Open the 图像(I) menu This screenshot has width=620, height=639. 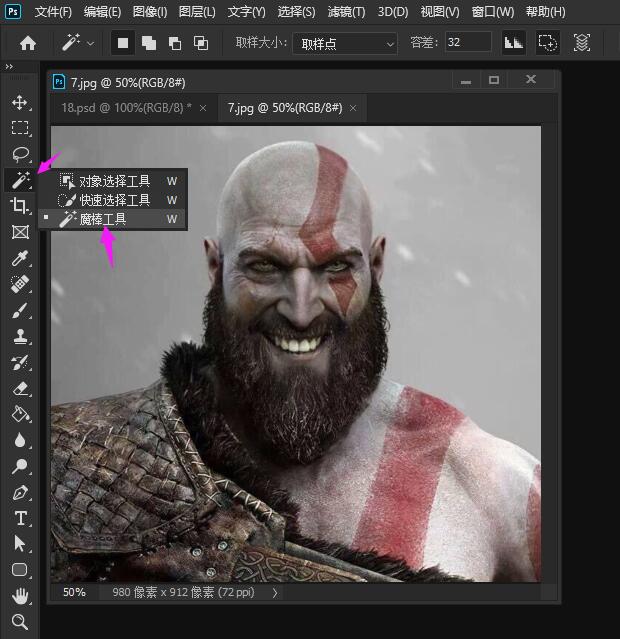(150, 12)
